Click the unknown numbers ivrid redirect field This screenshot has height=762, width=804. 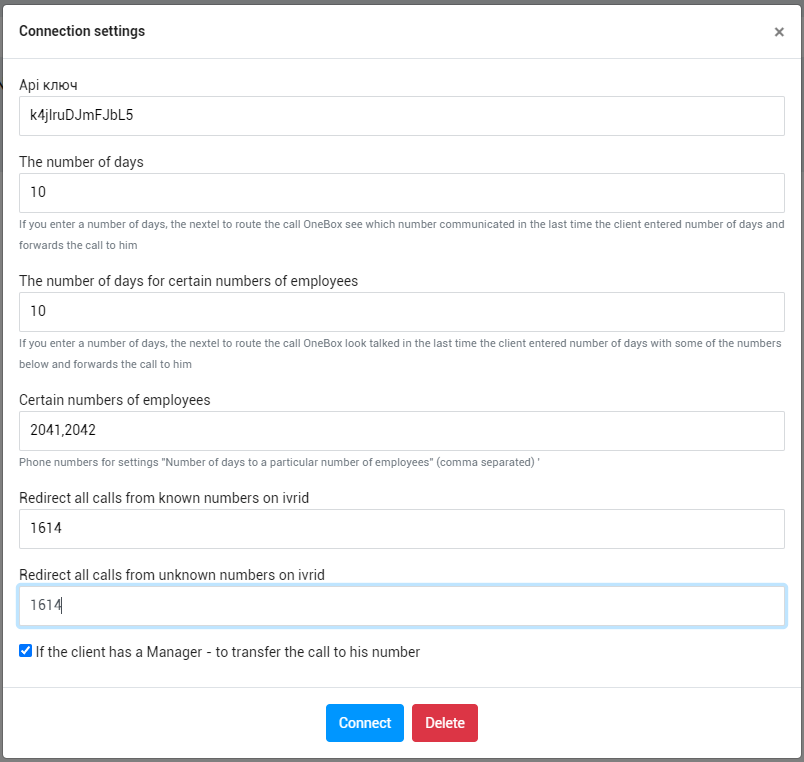pos(401,606)
